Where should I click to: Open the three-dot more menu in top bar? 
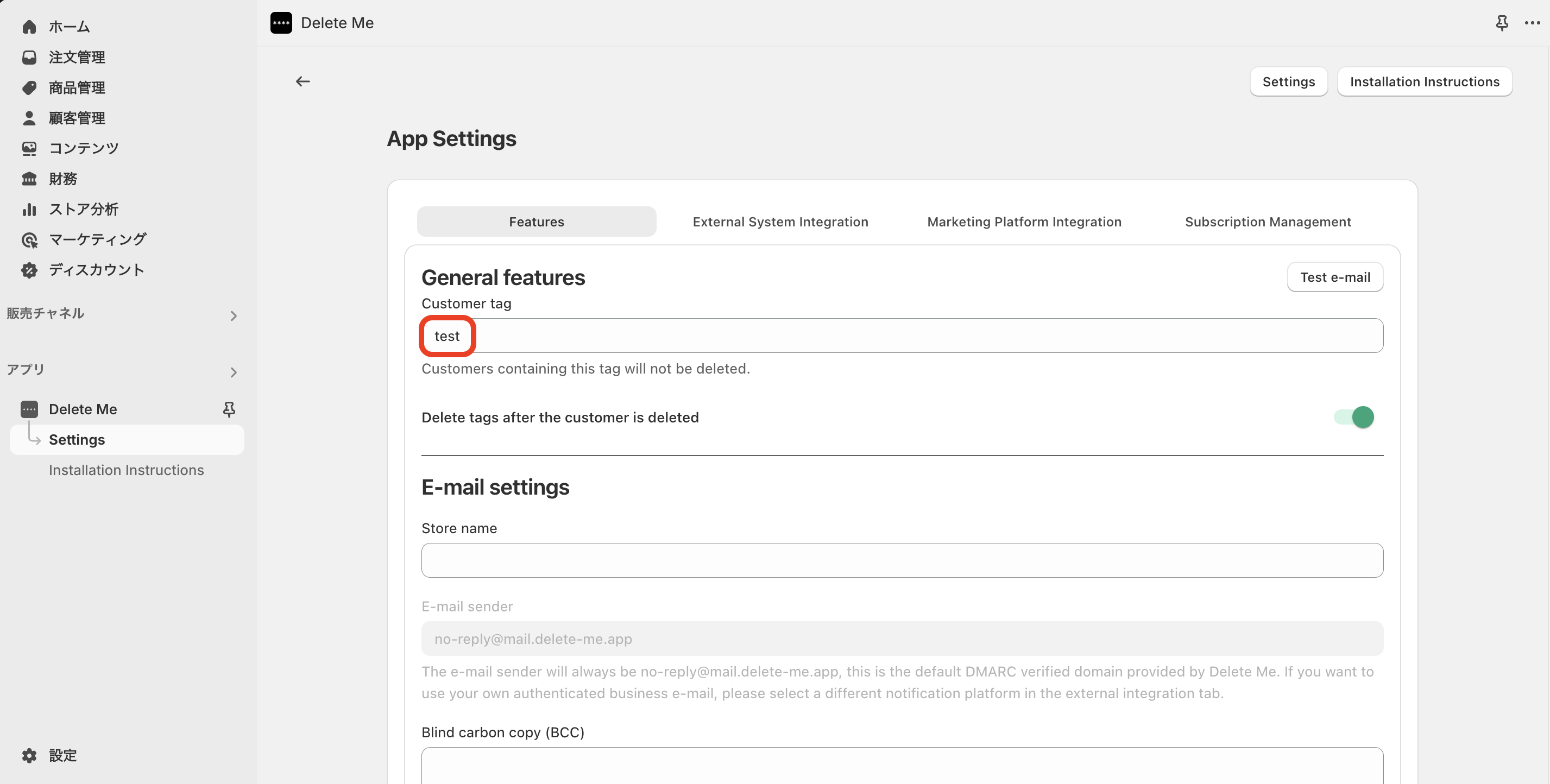click(1532, 23)
